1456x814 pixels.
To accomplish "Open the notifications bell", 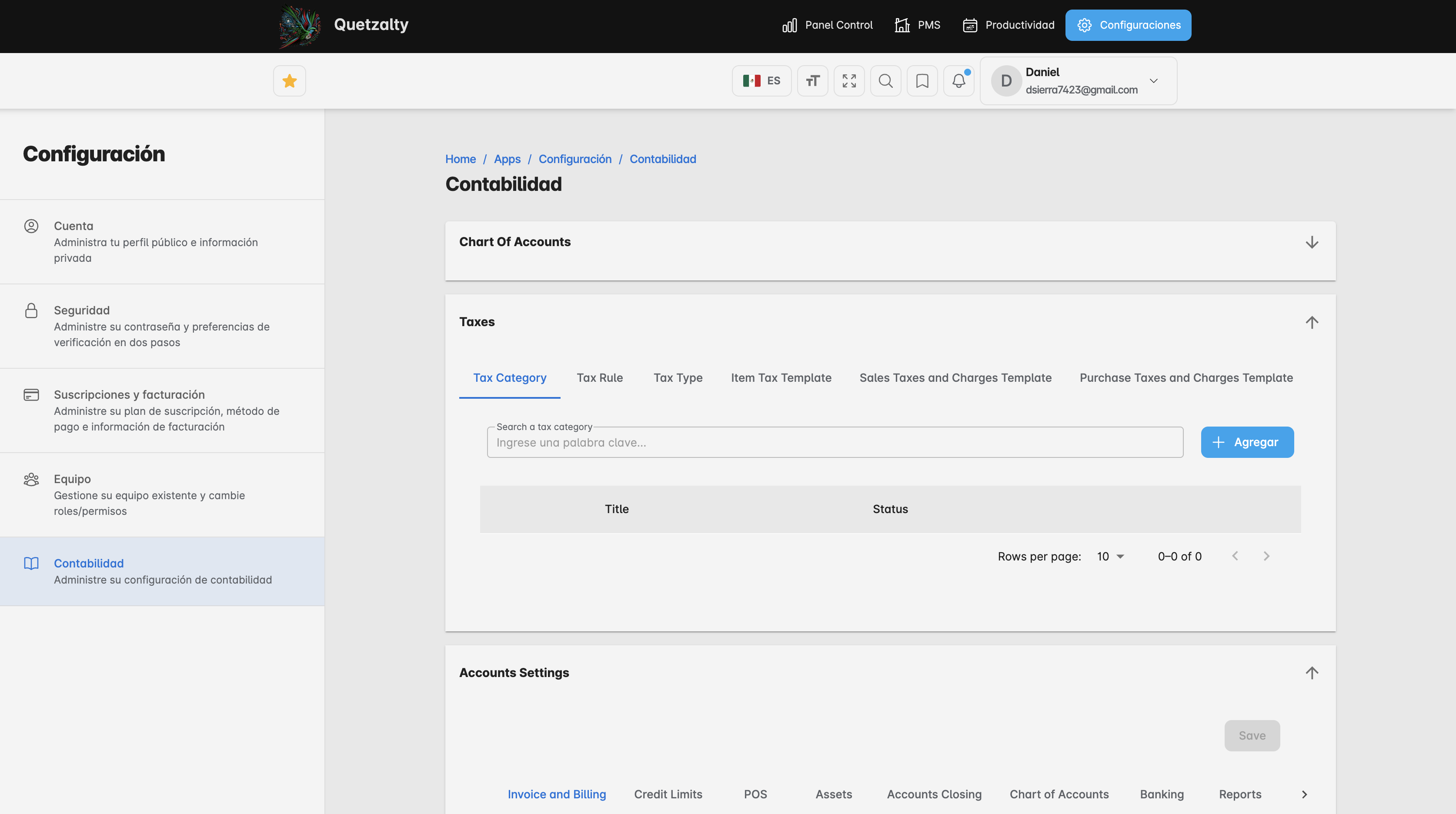I will (x=958, y=81).
